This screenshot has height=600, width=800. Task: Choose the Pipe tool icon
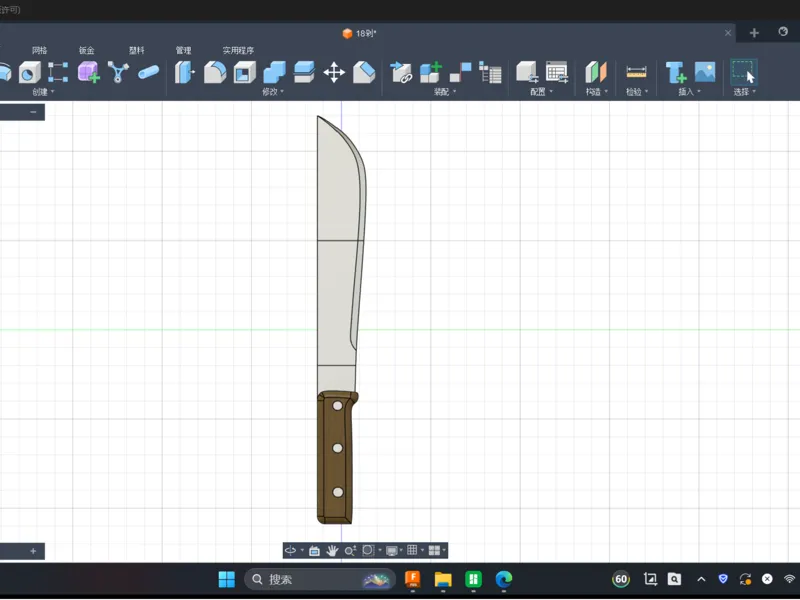[148, 72]
